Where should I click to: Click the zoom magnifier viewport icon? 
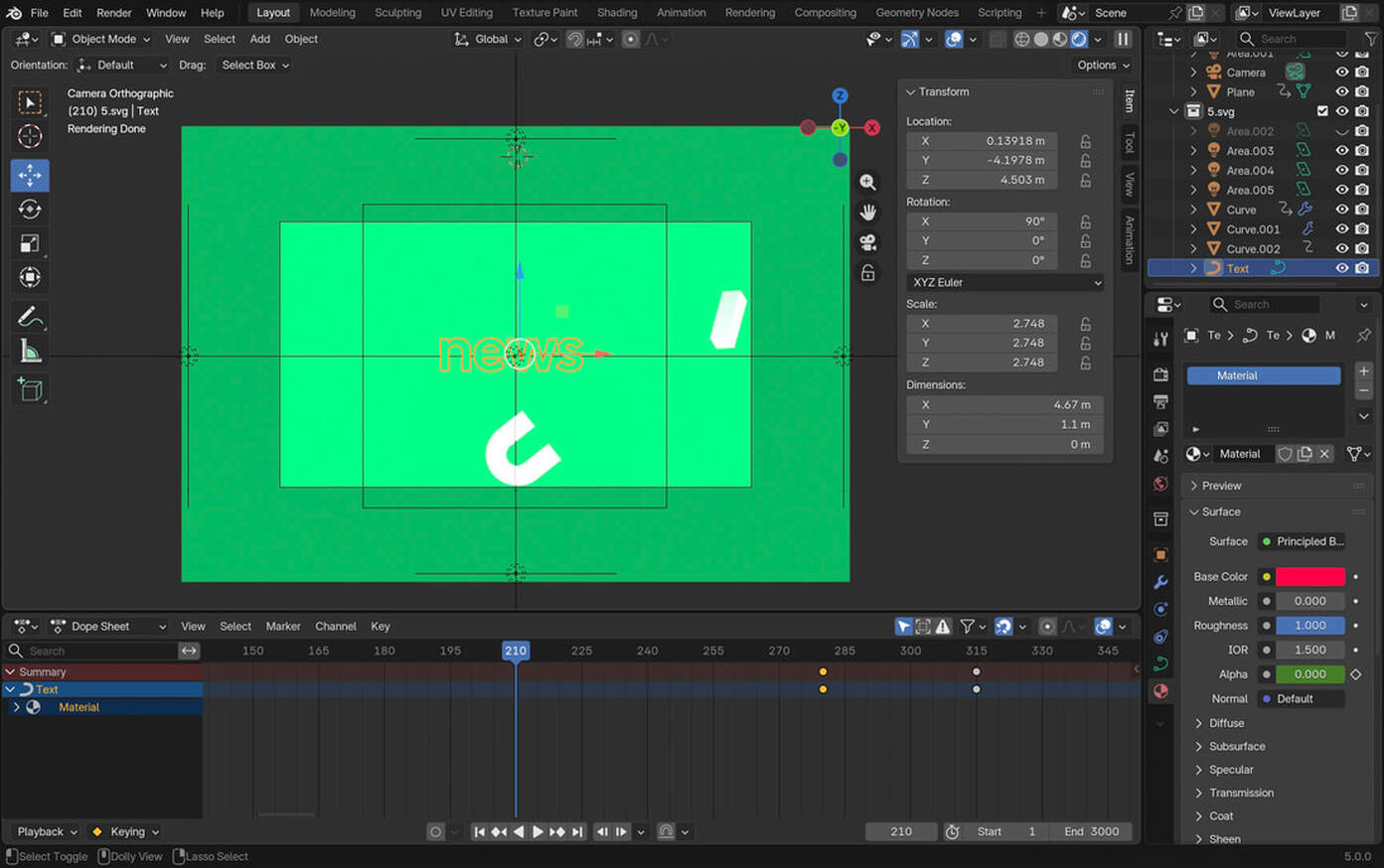click(867, 182)
